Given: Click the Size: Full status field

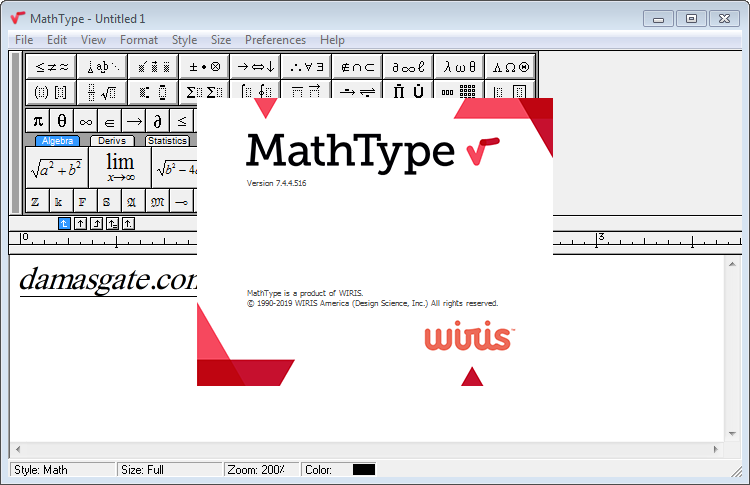Looking at the screenshot, I should pyautogui.click(x=170, y=470).
